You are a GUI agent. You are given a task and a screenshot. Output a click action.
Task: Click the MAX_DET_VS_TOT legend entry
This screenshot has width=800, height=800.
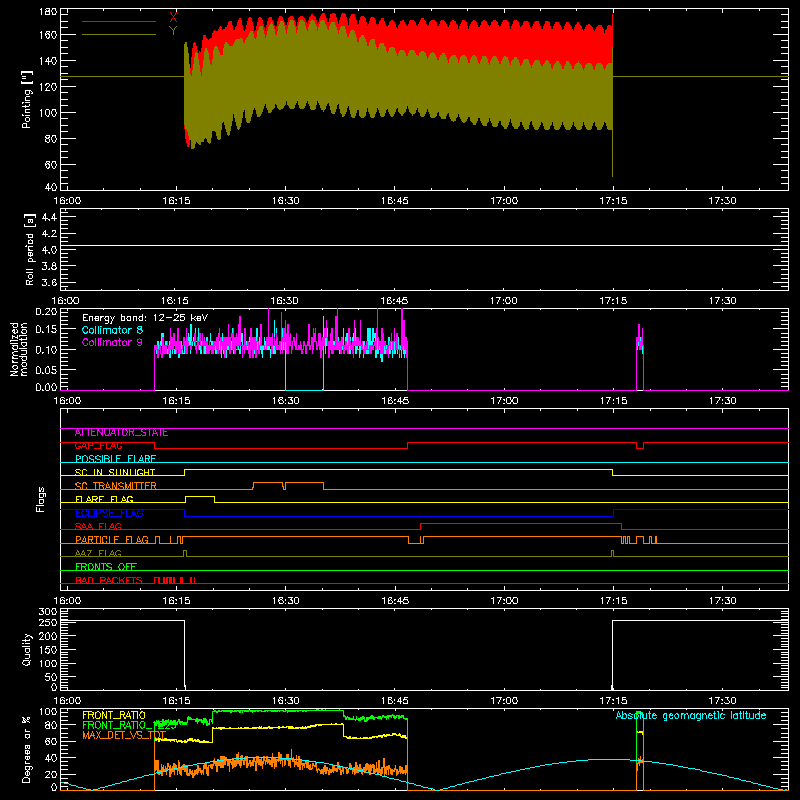[124, 735]
